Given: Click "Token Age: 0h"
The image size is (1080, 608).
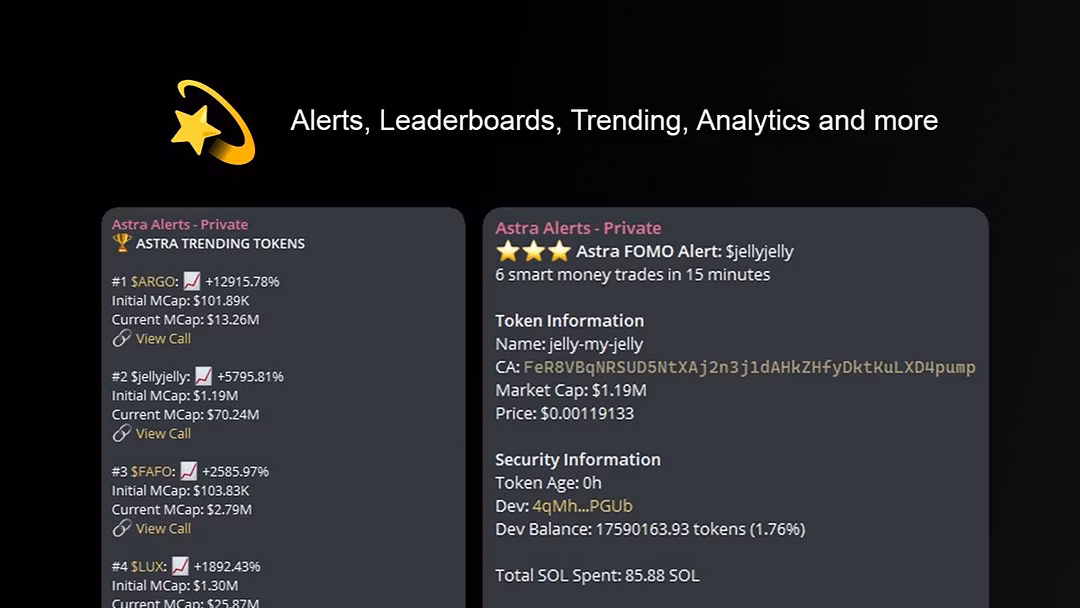Looking at the screenshot, I should click(548, 483).
